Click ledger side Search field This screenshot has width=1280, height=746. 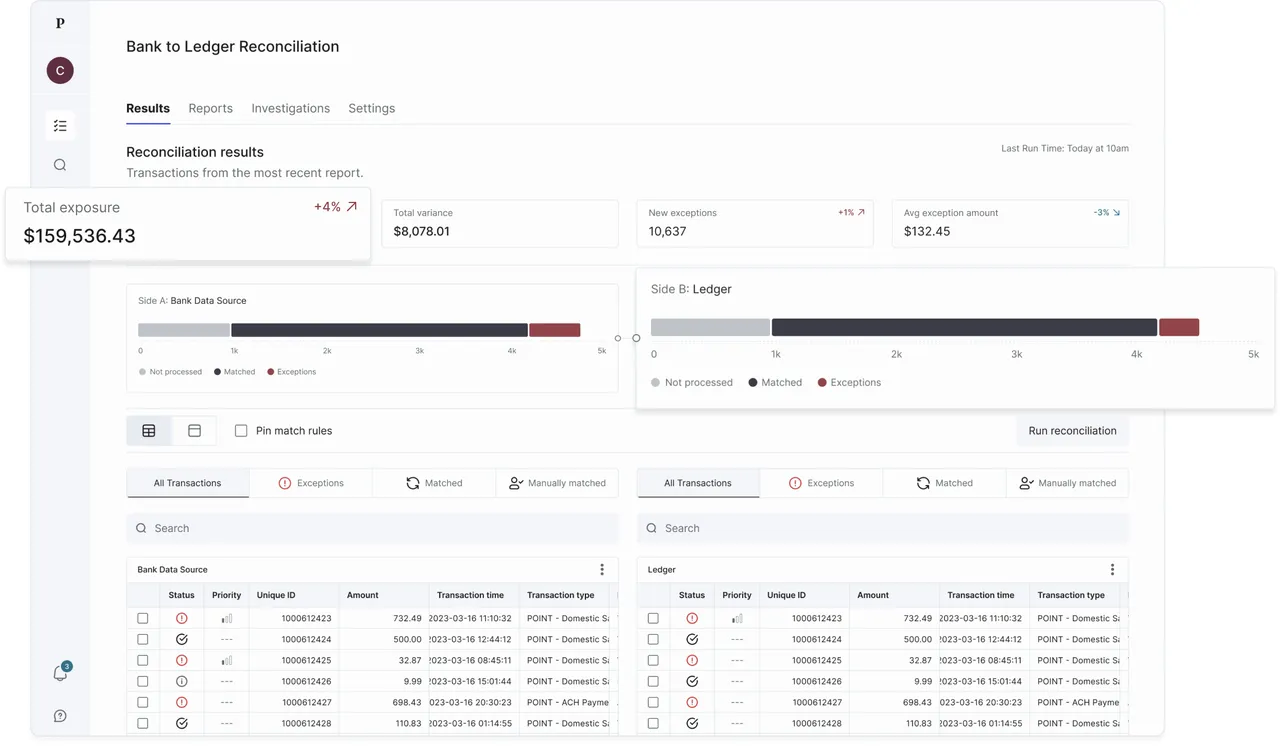(x=883, y=528)
